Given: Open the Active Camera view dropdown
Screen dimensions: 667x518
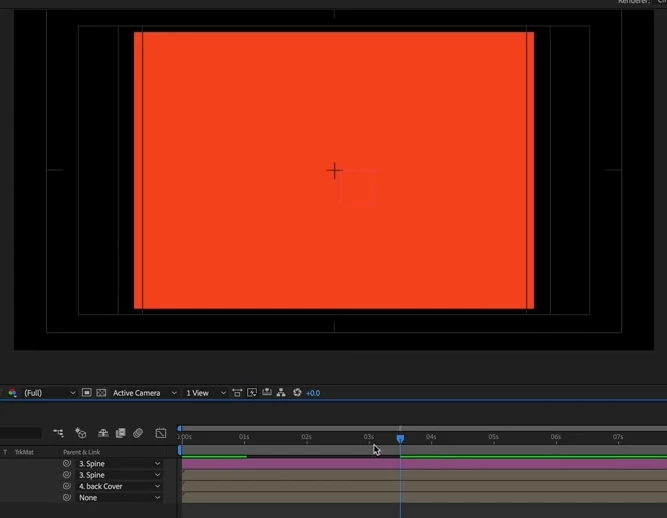Looking at the screenshot, I should 145,393.
